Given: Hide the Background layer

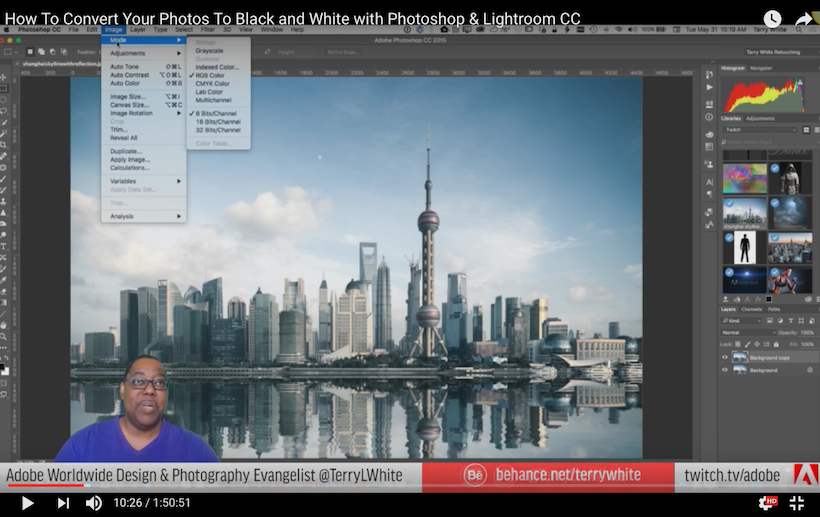Looking at the screenshot, I should [725, 370].
